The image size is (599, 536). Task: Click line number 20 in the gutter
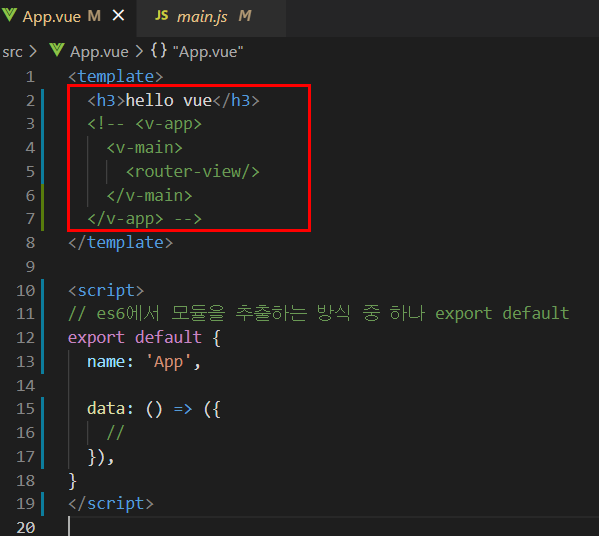[x=26, y=528]
